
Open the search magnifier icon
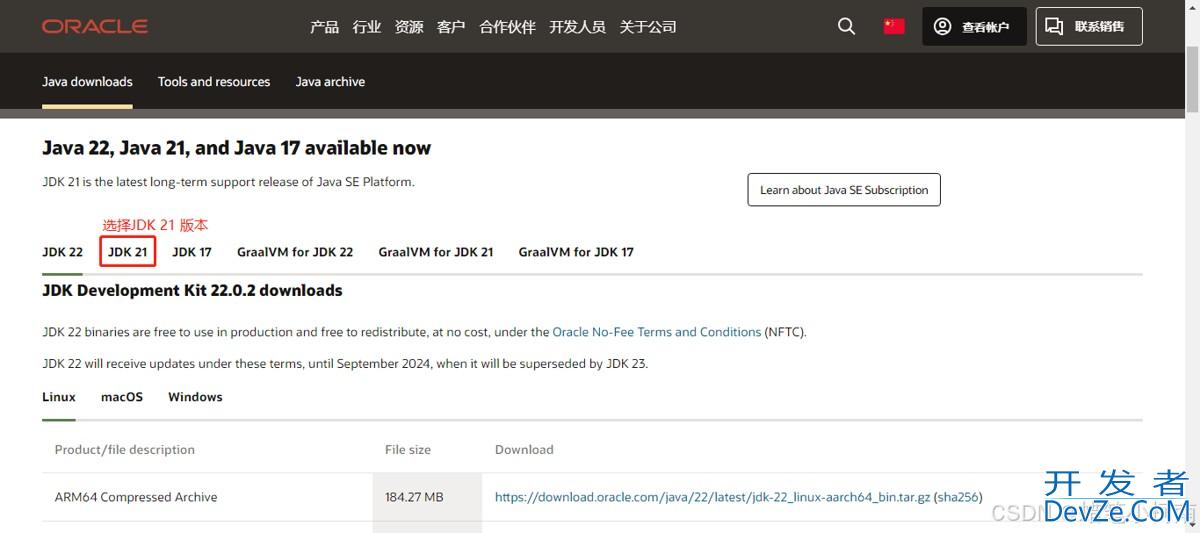[846, 27]
